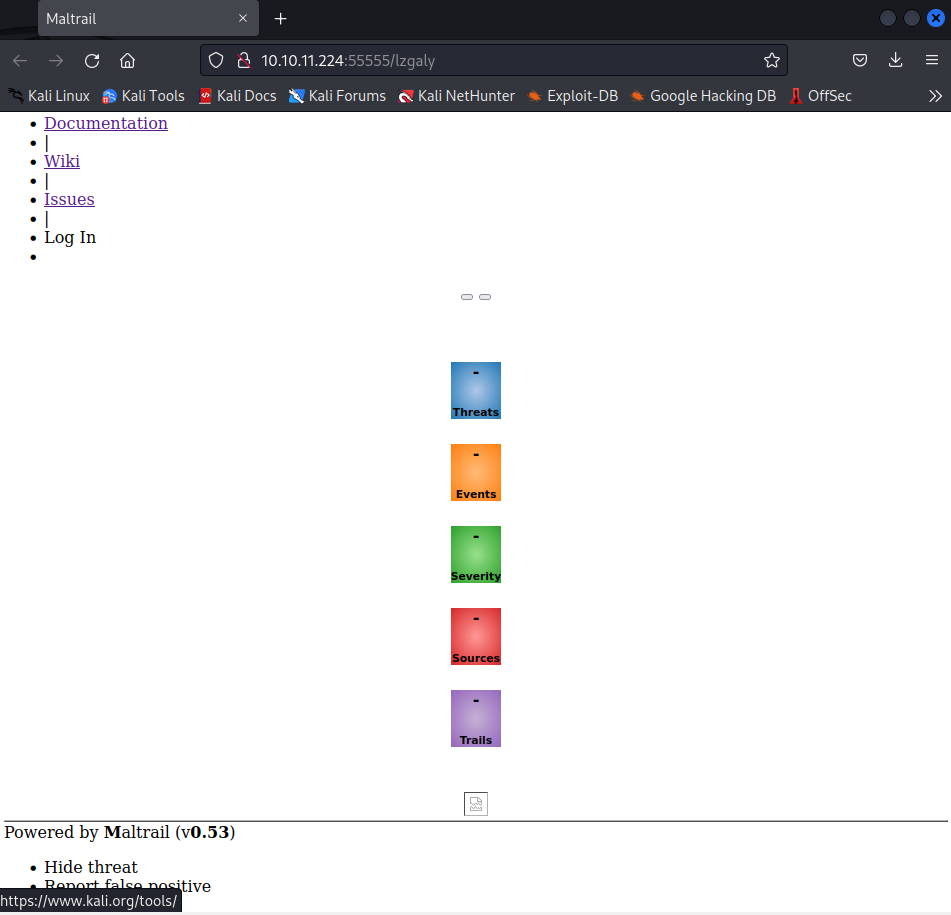
Task: Click the bookmark star in the address bar
Action: pyautogui.click(x=772, y=60)
